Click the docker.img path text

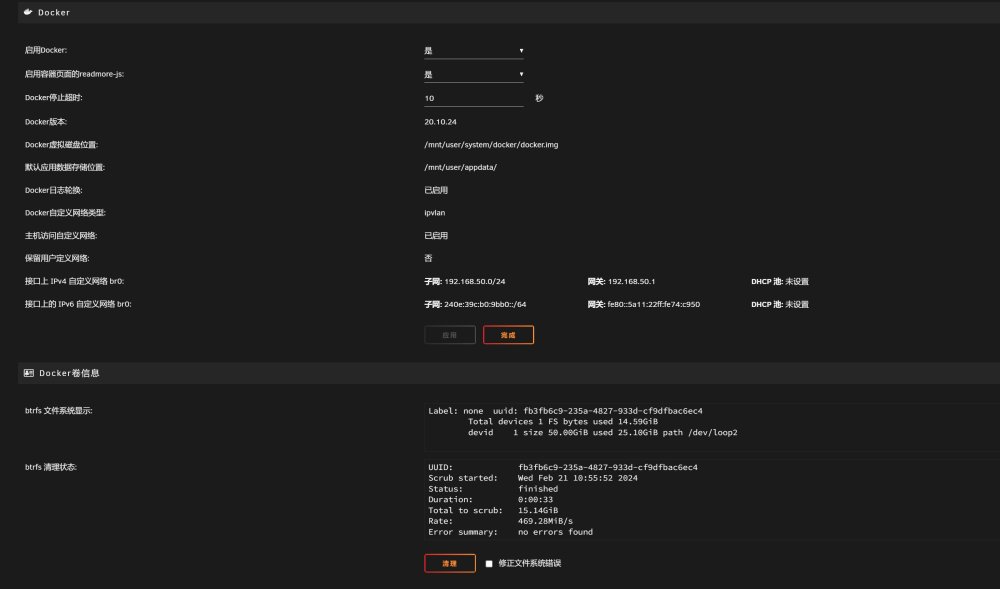point(491,145)
